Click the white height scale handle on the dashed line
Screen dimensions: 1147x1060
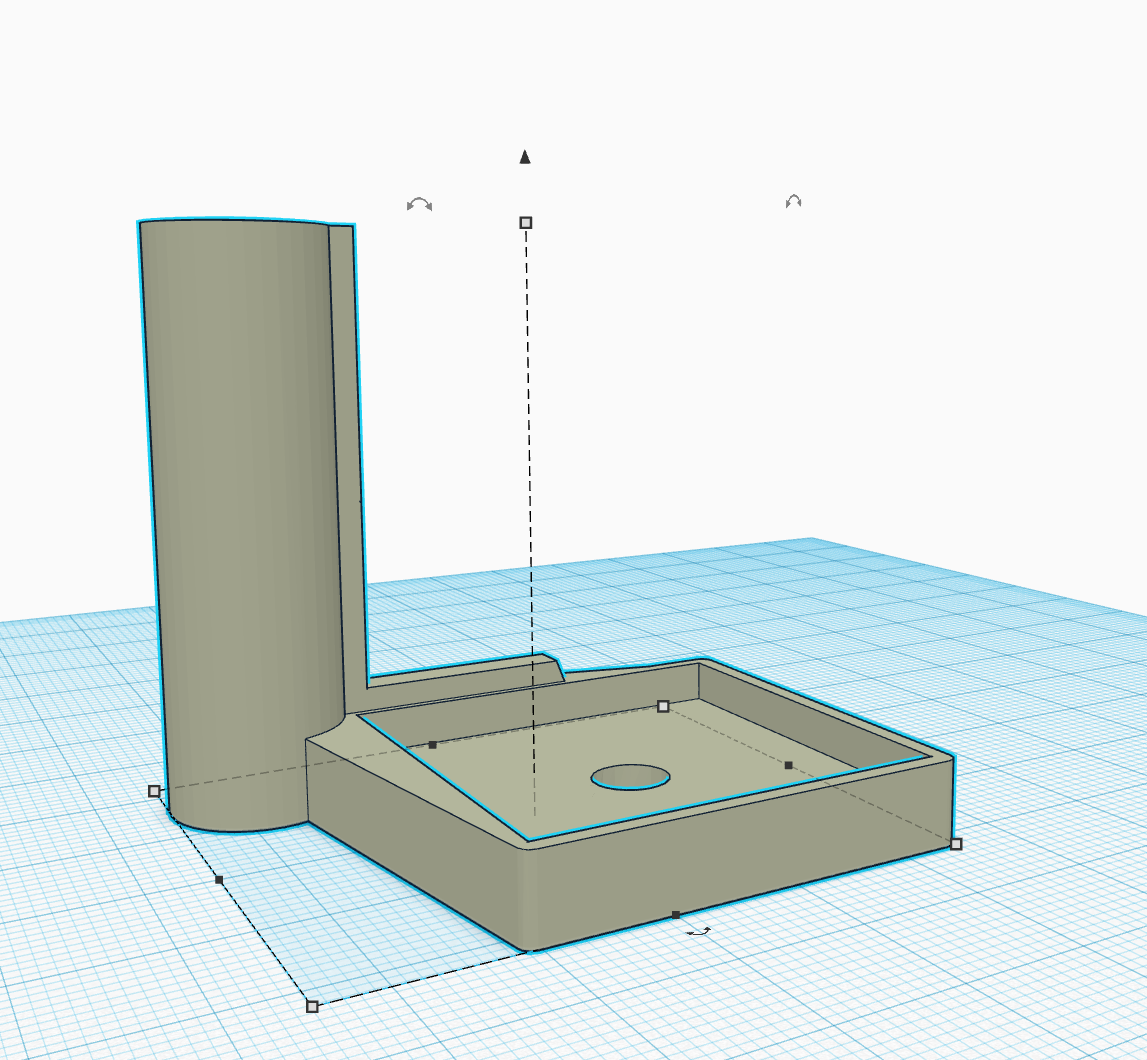pos(523,221)
